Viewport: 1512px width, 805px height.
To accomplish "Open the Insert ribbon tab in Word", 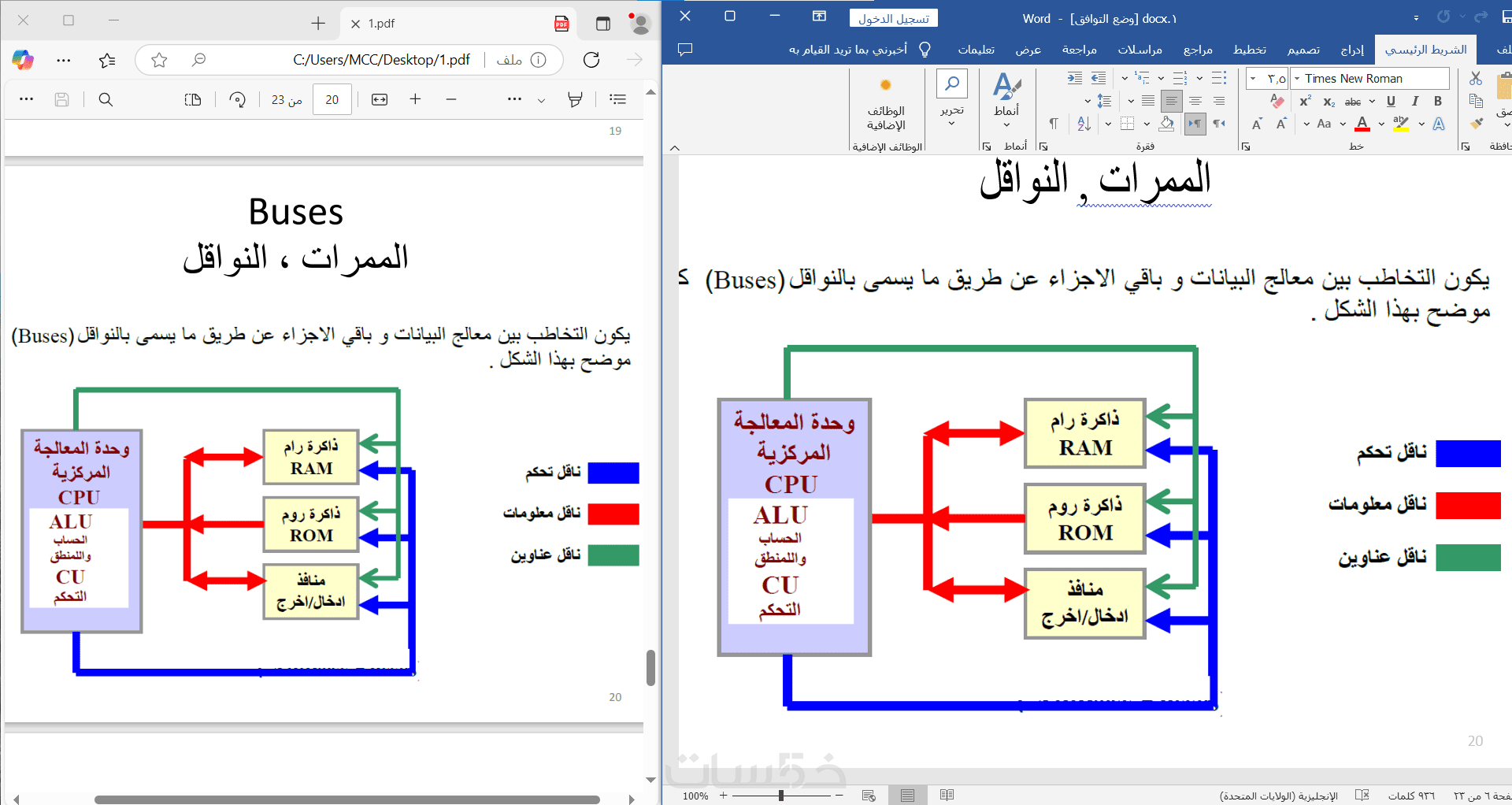I will tap(1352, 50).
